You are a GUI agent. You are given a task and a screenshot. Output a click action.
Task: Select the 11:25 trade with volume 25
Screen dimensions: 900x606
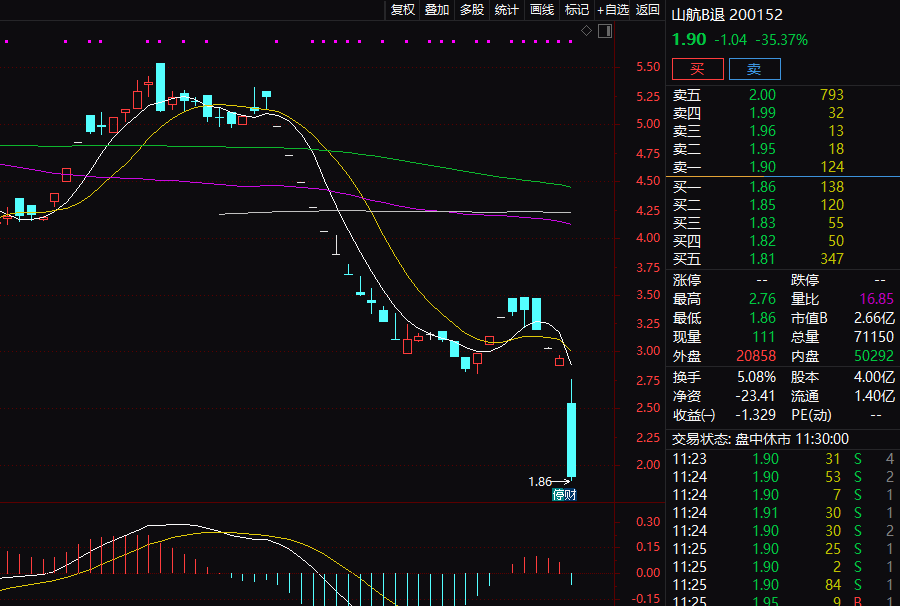coord(783,549)
